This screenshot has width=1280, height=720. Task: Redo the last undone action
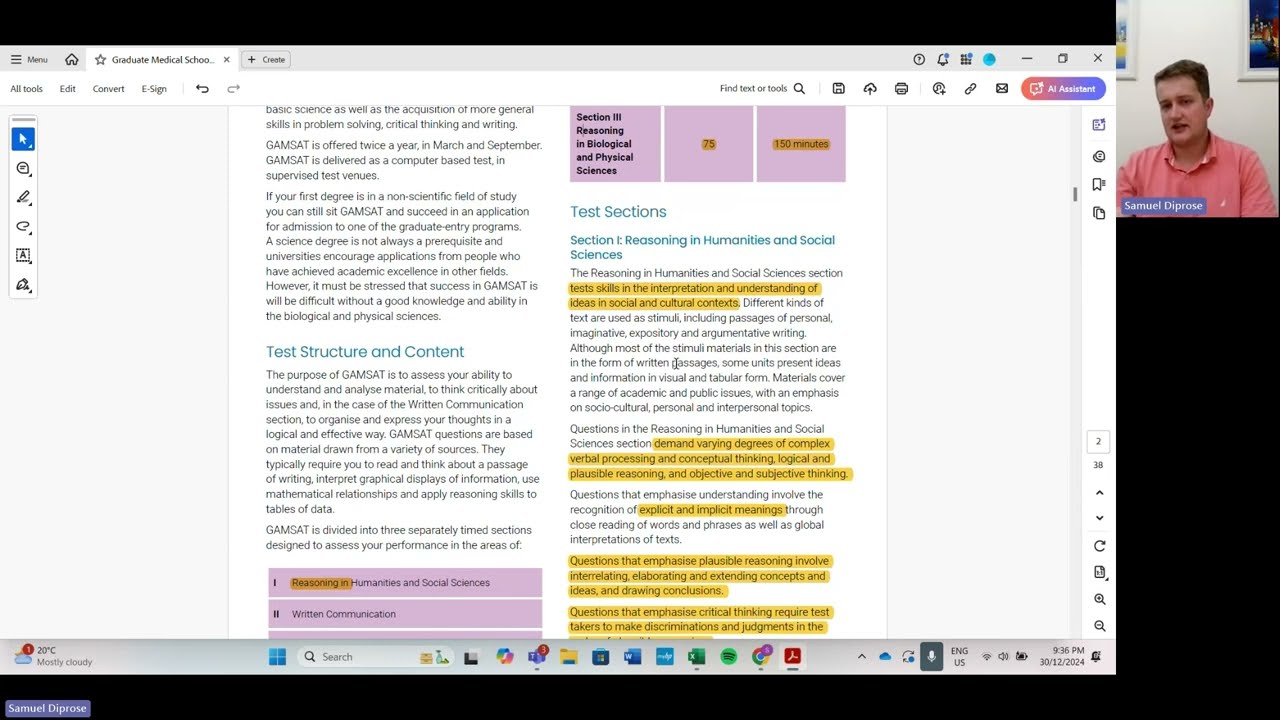click(233, 89)
